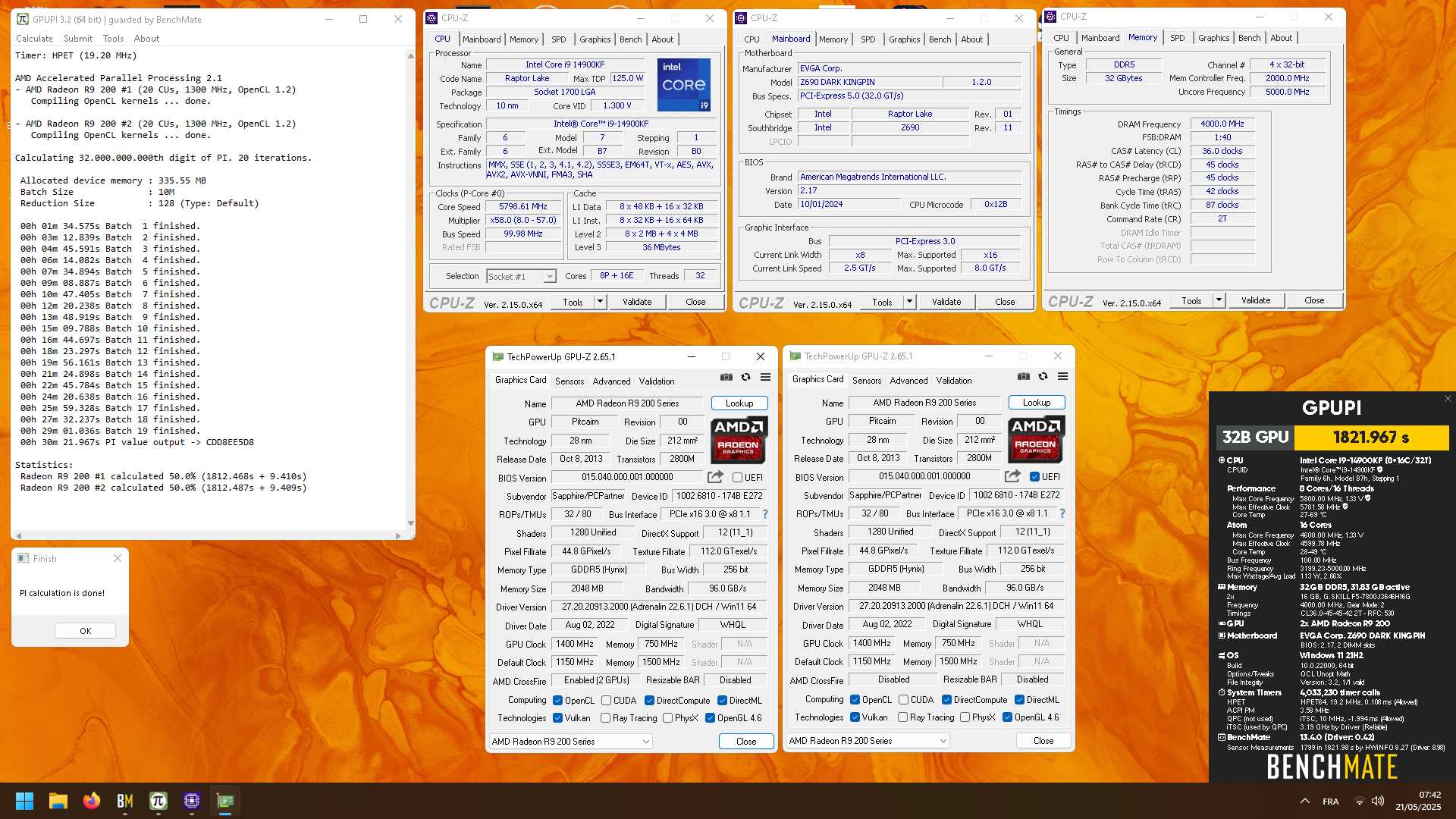Image resolution: width=1456 pixels, height=819 pixels.
Task: Open GPU-Z taskbar icon
Action: pyautogui.click(x=225, y=801)
